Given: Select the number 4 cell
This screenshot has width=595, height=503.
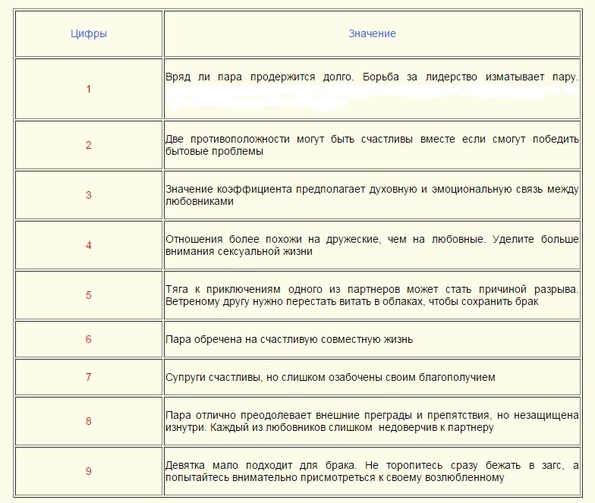Looking at the screenshot, I should (88, 245).
